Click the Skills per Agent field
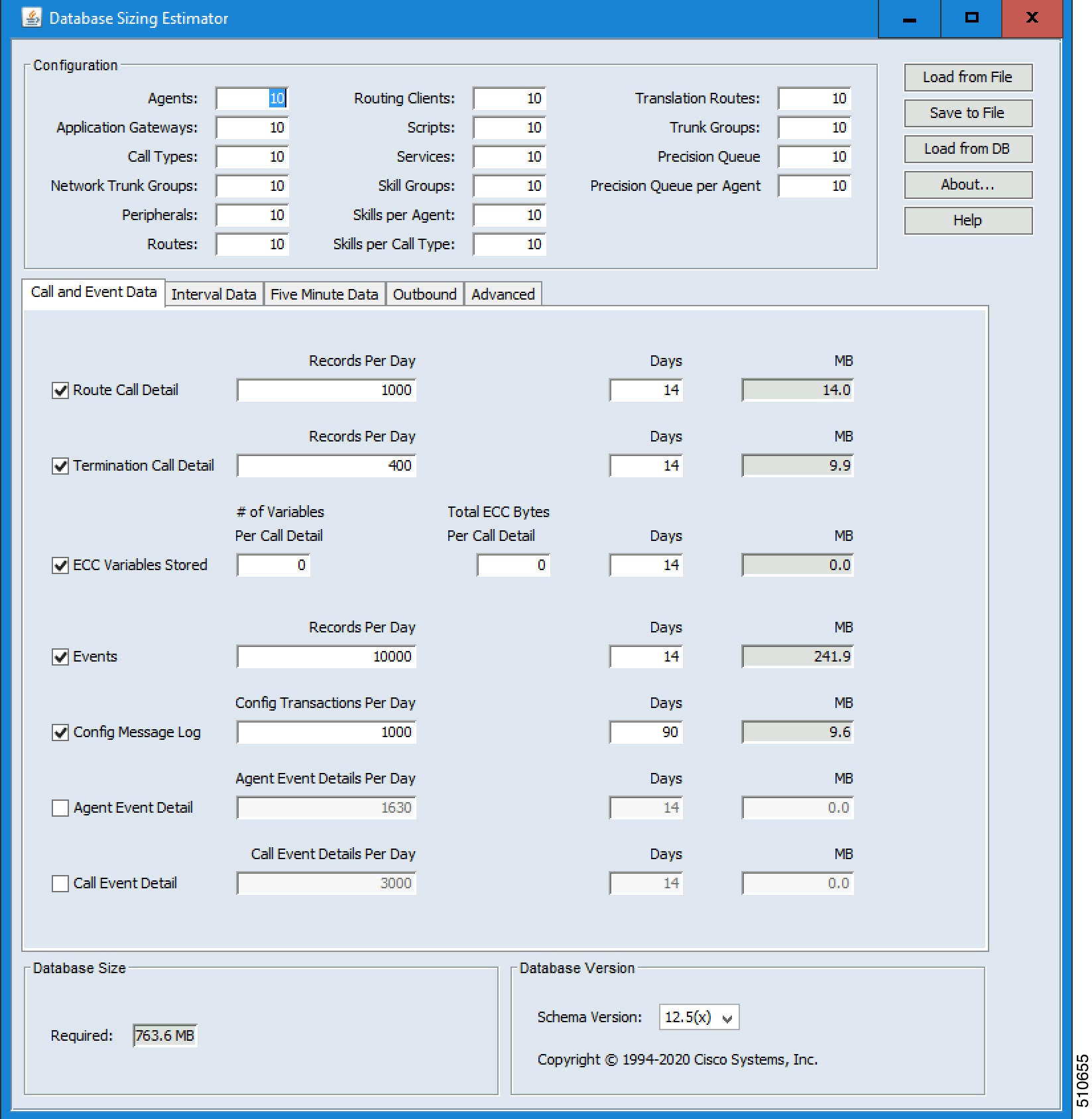The width and height of the screenshot is (1092, 1119). click(509, 215)
